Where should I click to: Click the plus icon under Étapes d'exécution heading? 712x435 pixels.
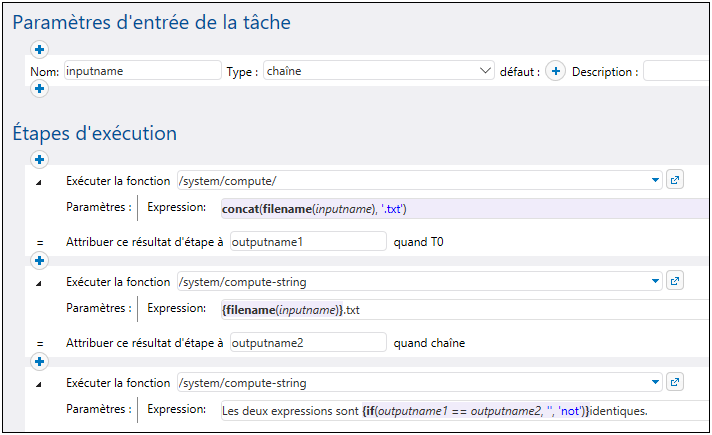40,159
